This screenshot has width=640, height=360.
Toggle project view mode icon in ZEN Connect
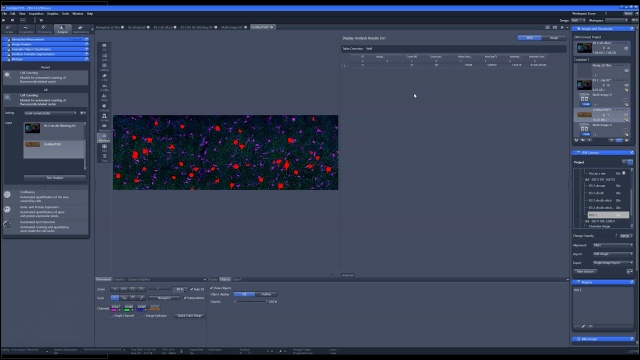point(630,162)
